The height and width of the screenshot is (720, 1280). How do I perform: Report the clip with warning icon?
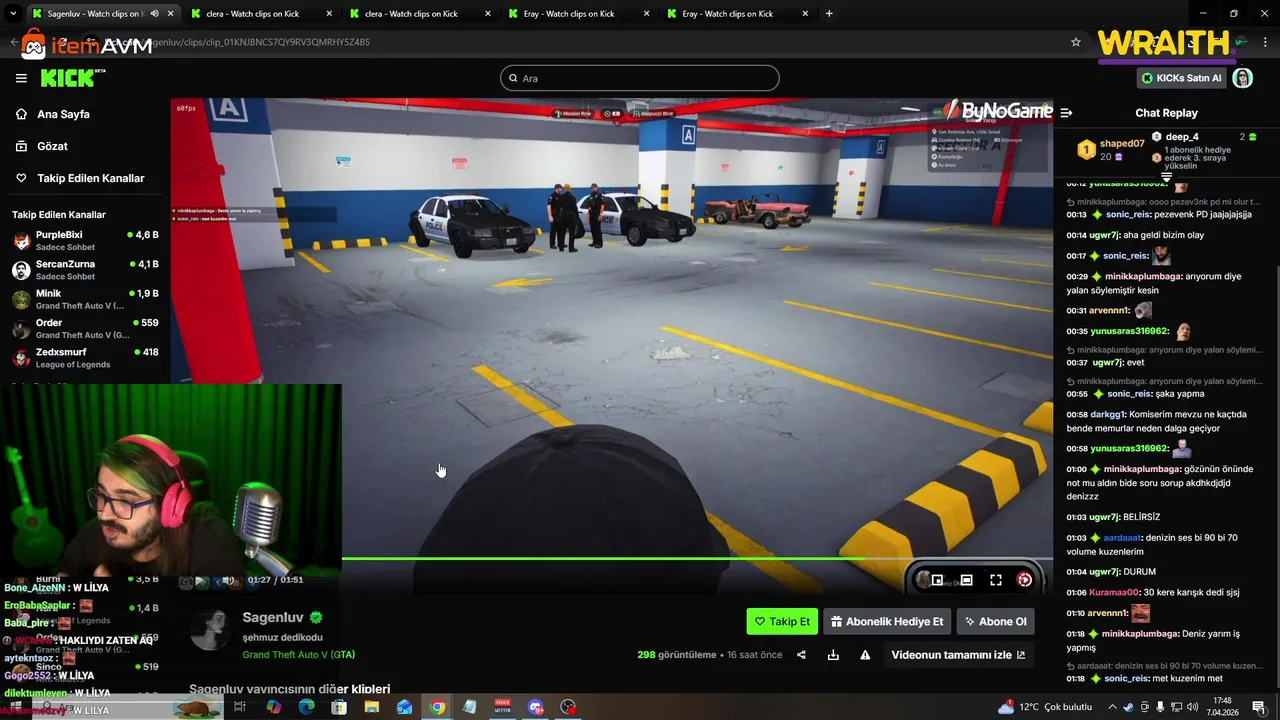(865, 655)
